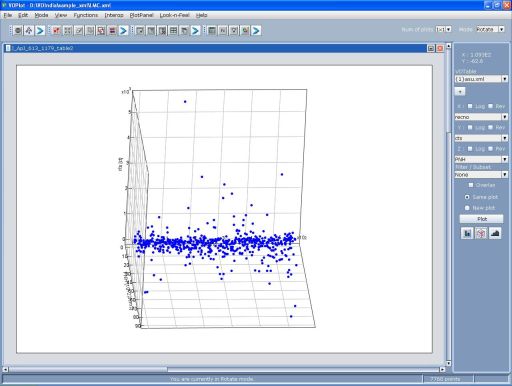
Task: Click the tree-shaped icon beside the globe icon
Action: pyautogui.click(x=29, y=31)
